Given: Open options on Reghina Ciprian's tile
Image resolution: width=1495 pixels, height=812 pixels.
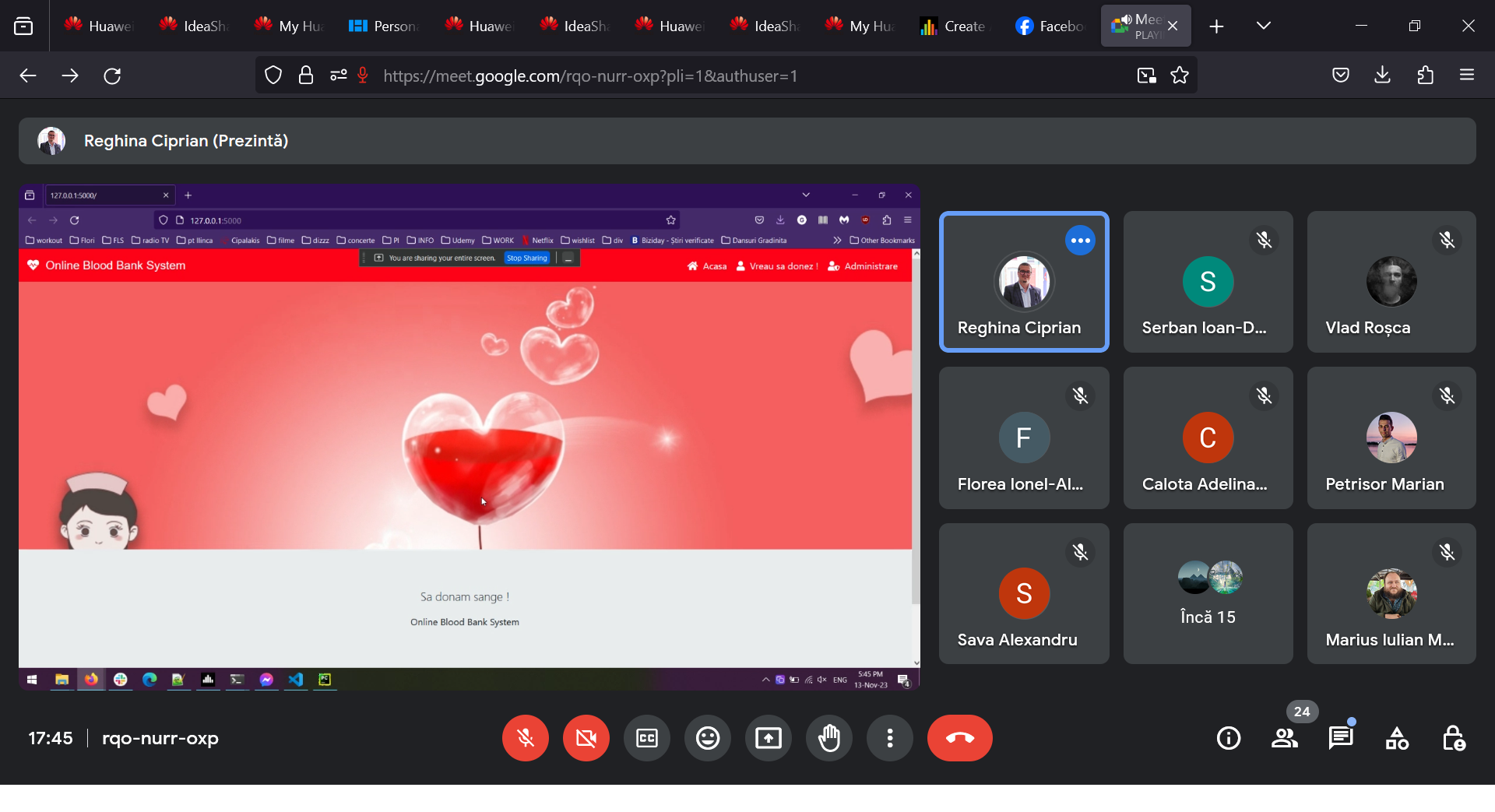Looking at the screenshot, I should pos(1080,241).
